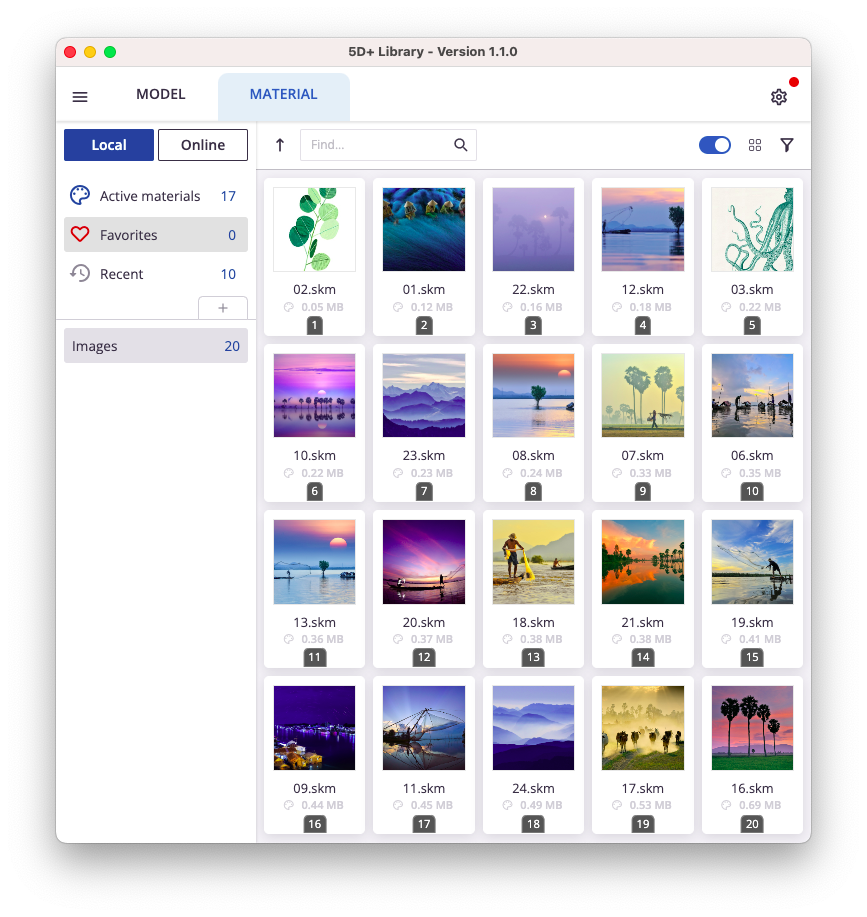Turn off the blue toggle switch
Viewport: 867px width, 917px height.
715,145
